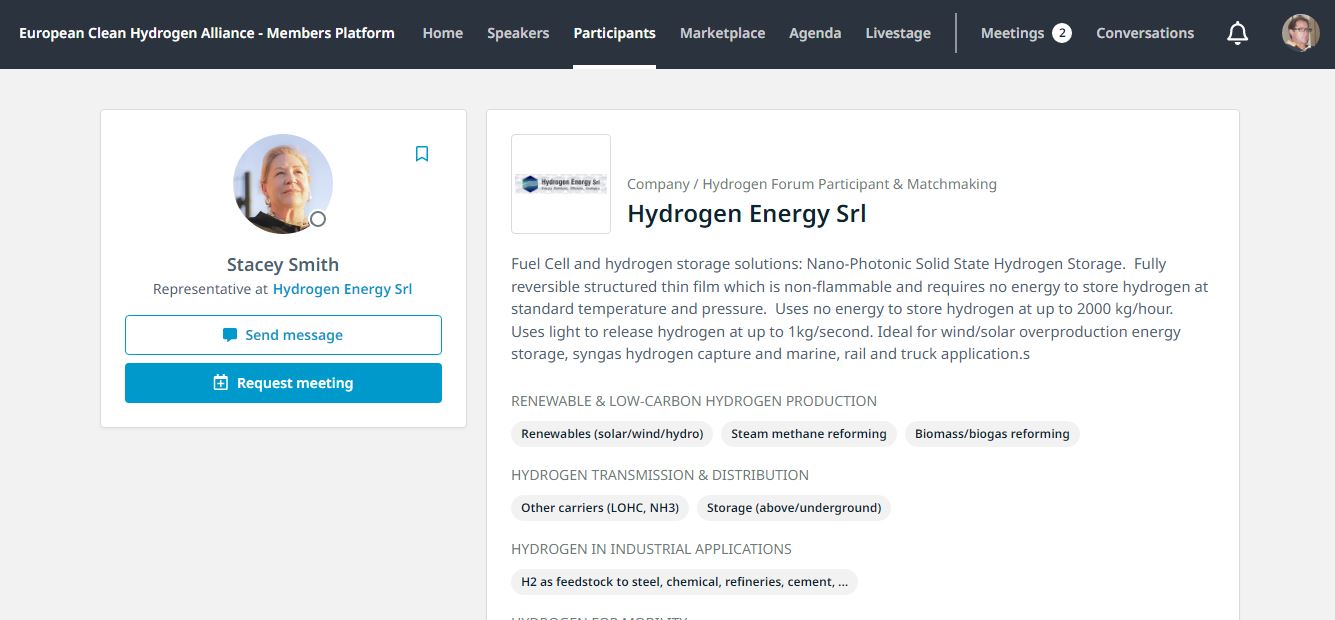Request a meeting with Stacey Smith
Screen dimensions: 1335x620
pos(283,383)
